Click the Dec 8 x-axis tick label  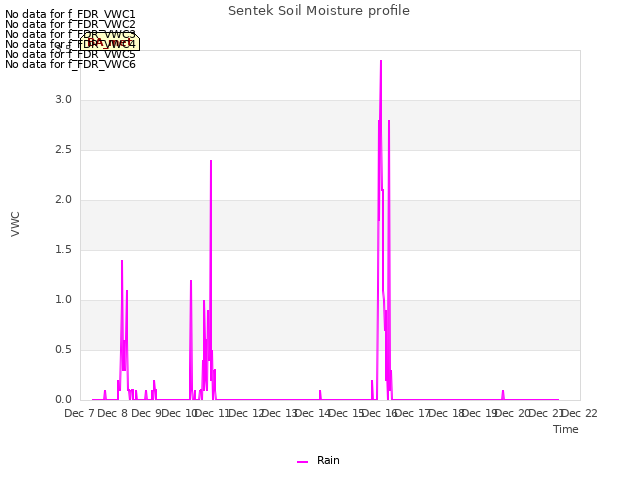pyautogui.click(x=113, y=413)
